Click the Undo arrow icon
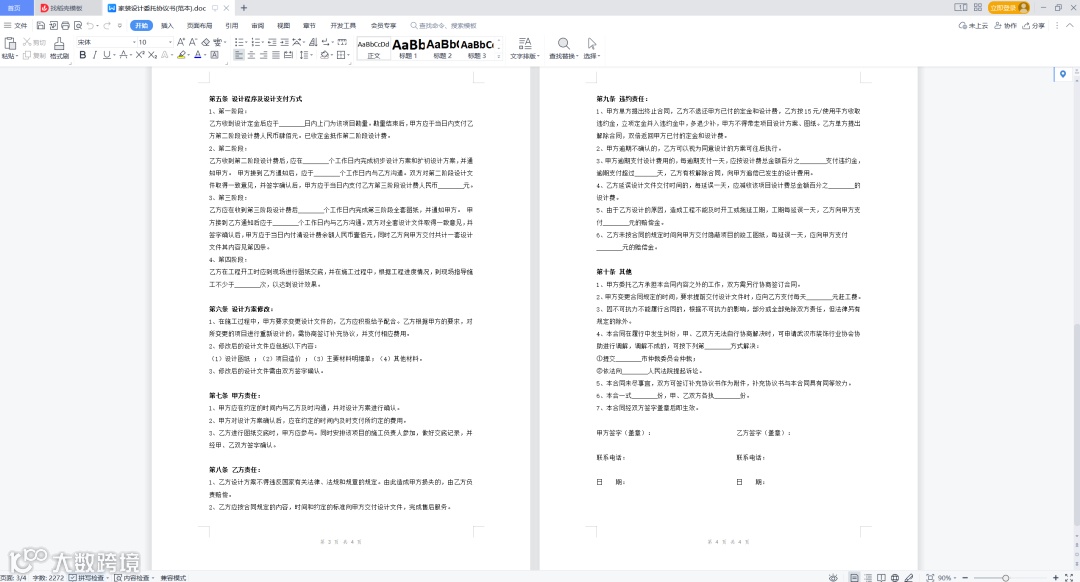The height and width of the screenshot is (582, 1080). pyautogui.click(x=90, y=25)
